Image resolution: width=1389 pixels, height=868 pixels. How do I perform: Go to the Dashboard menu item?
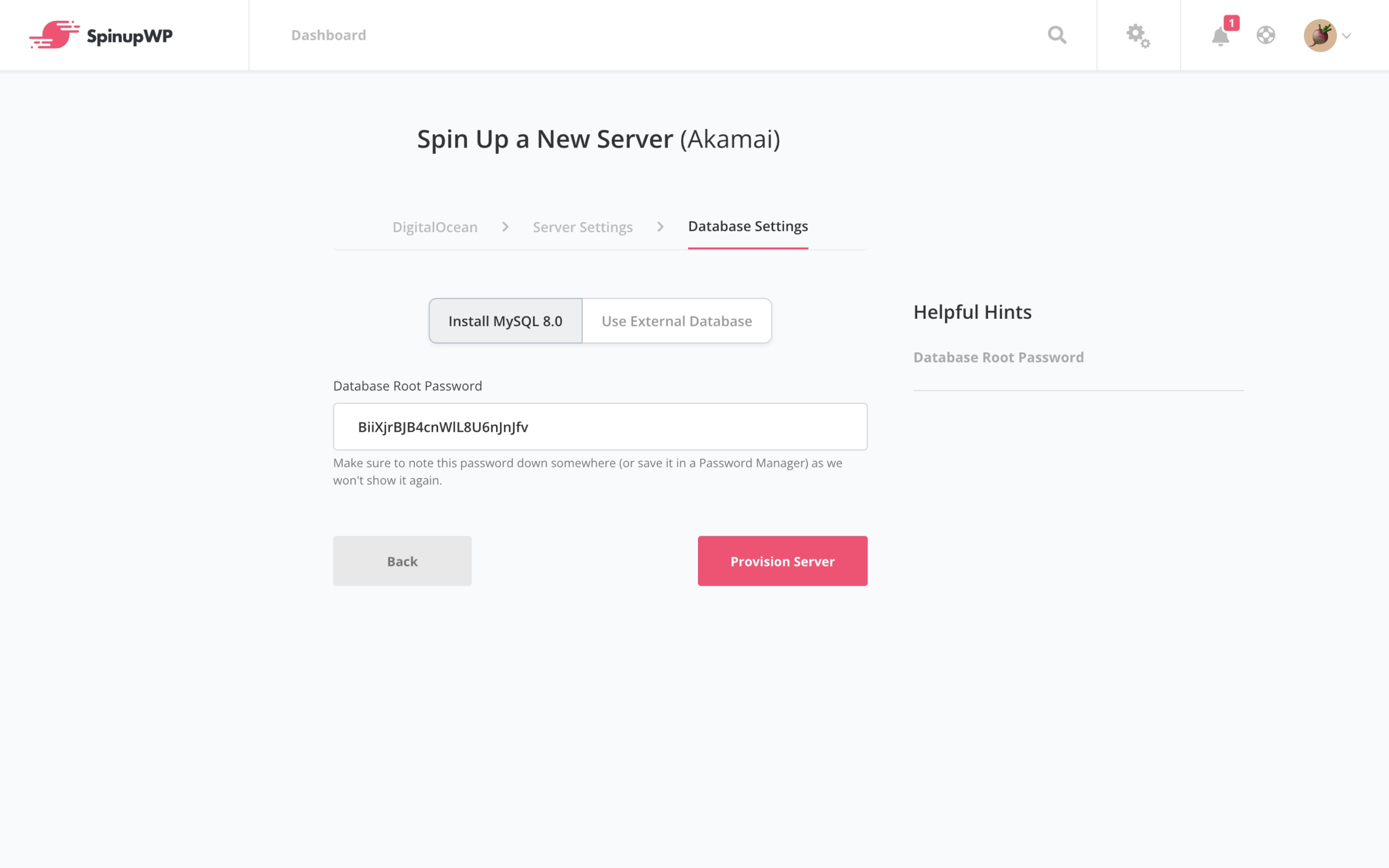click(329, 35)
